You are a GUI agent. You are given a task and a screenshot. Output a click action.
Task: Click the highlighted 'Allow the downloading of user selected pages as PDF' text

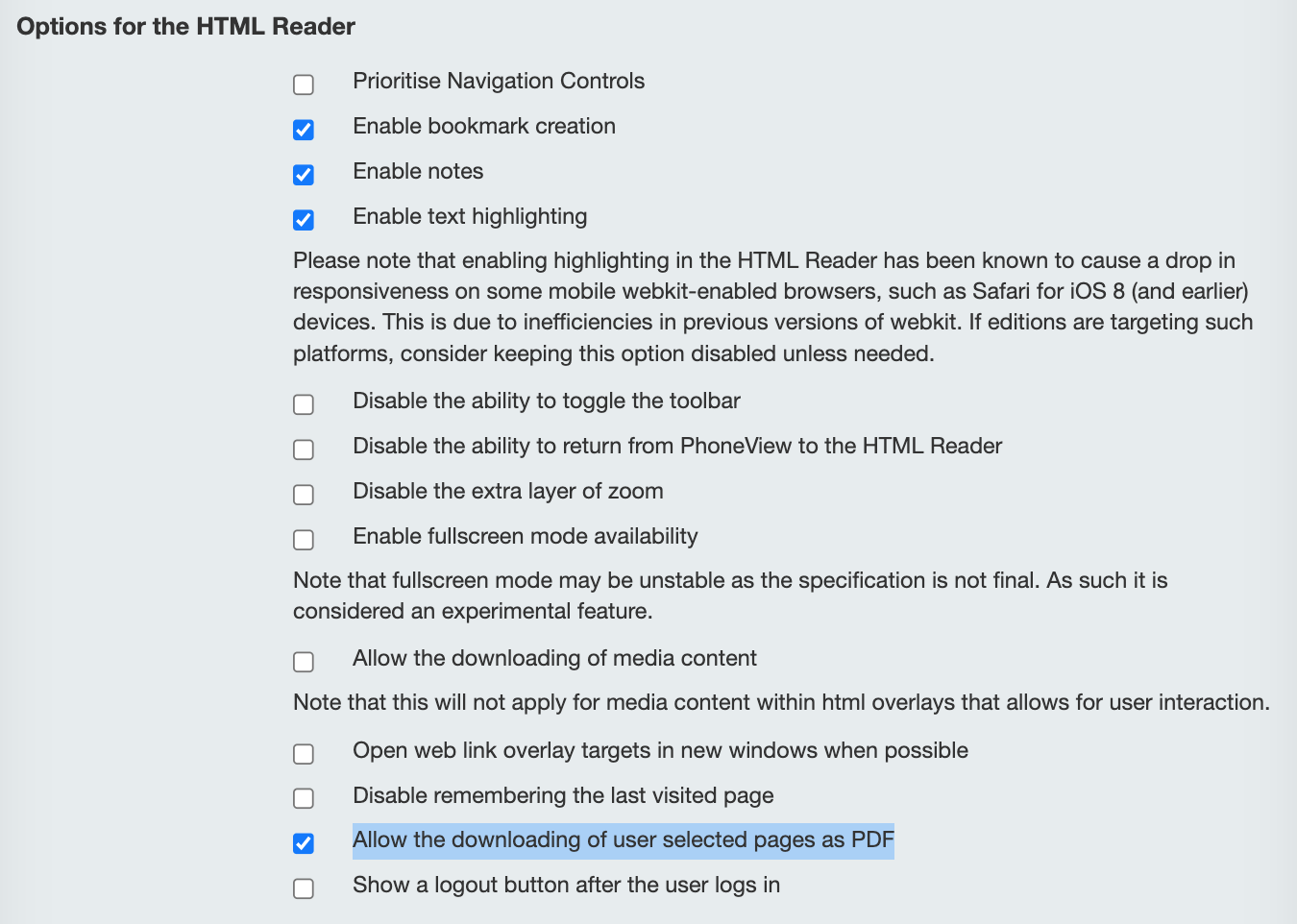[624, 840]
